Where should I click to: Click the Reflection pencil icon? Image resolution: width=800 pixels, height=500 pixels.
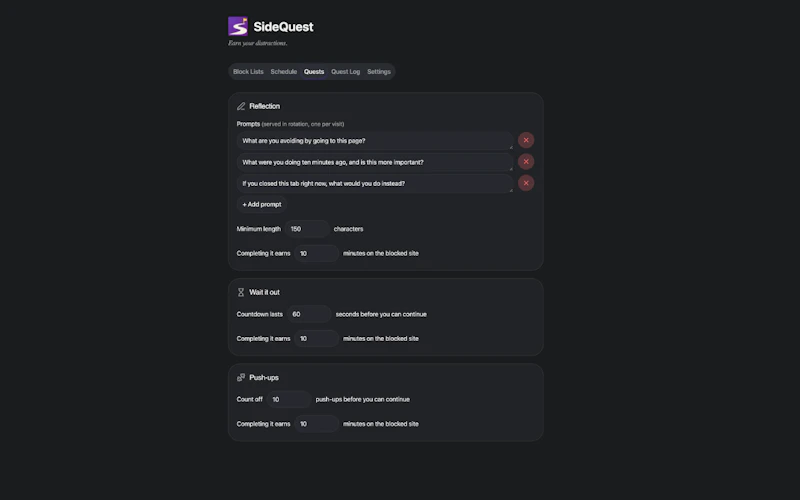(241, 106)
